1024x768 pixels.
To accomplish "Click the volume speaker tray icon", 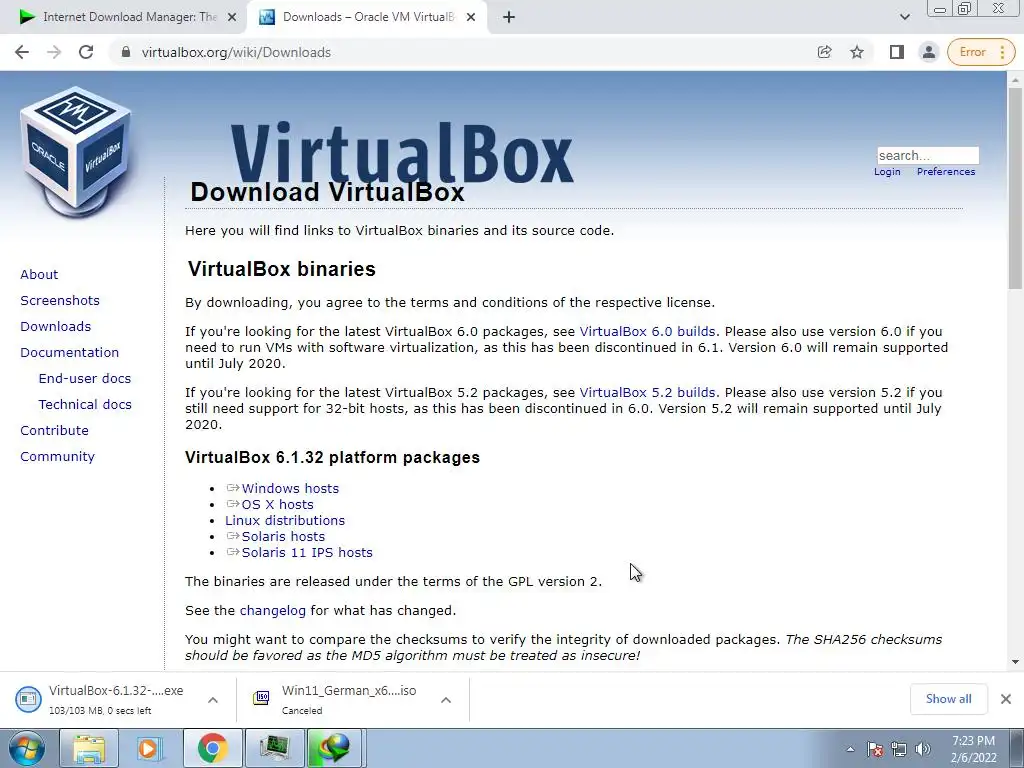I will pyautogui.click(x=923, y=749).
